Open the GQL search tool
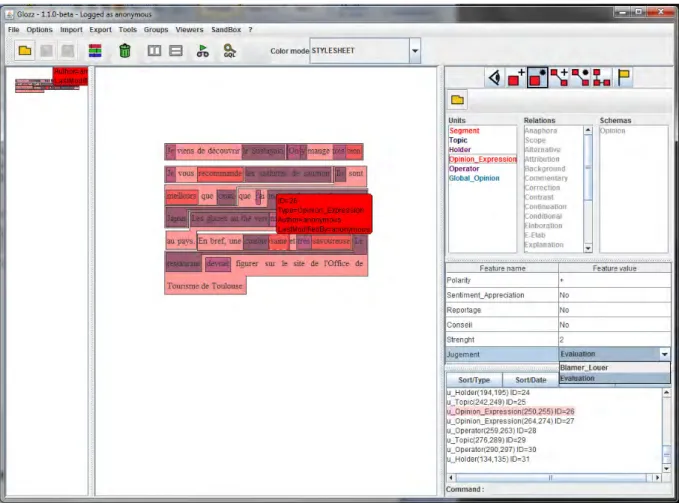679x503 pixels. 230,51
